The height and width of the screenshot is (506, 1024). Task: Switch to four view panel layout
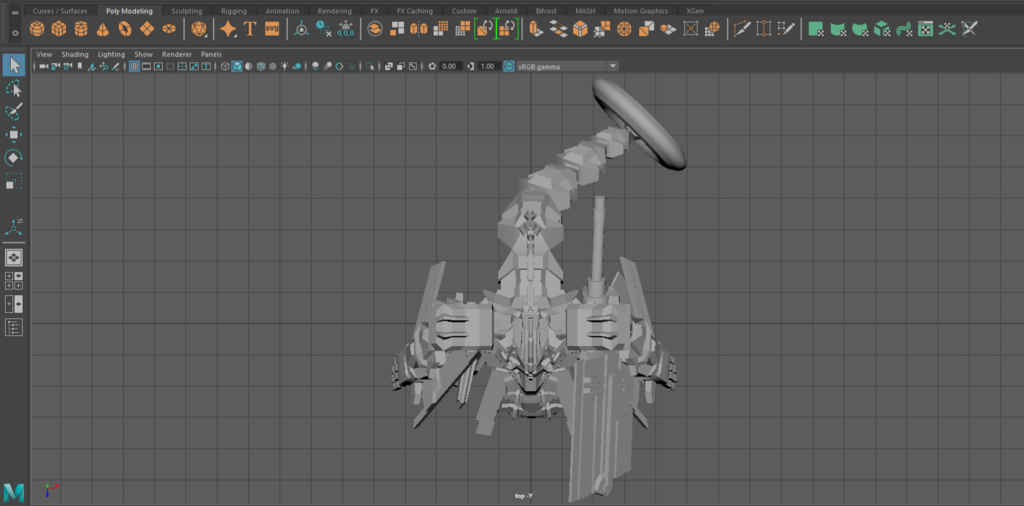click(x=14, y=281)
